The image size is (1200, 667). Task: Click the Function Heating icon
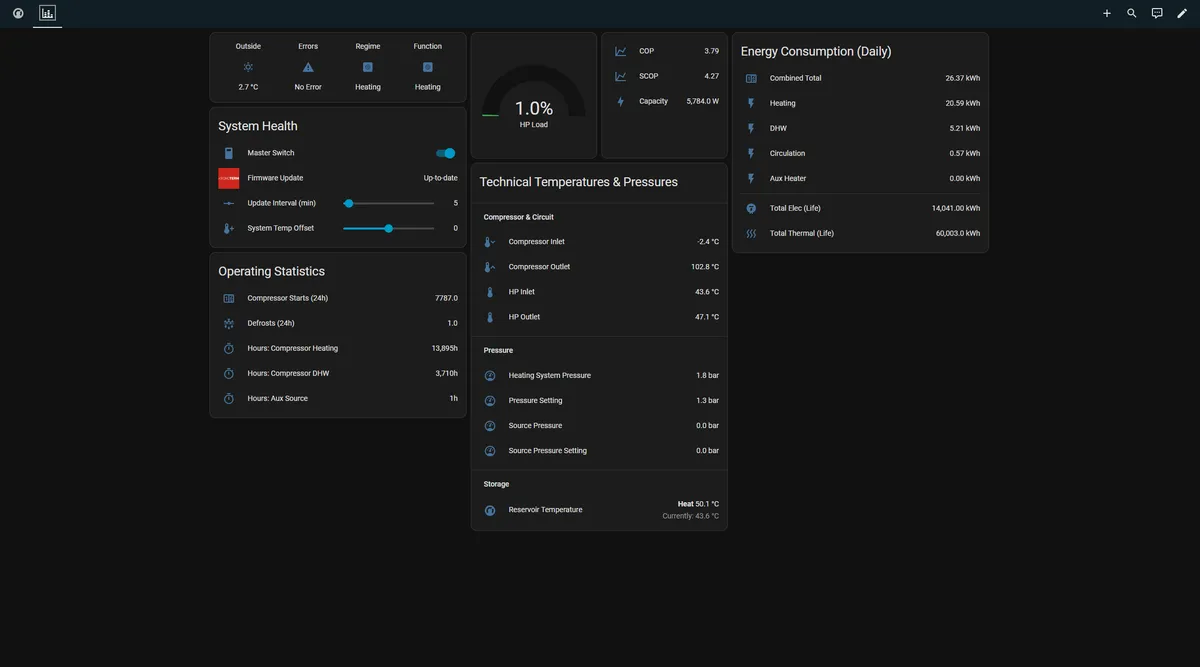pyautogui.click(x=428, y=67)
